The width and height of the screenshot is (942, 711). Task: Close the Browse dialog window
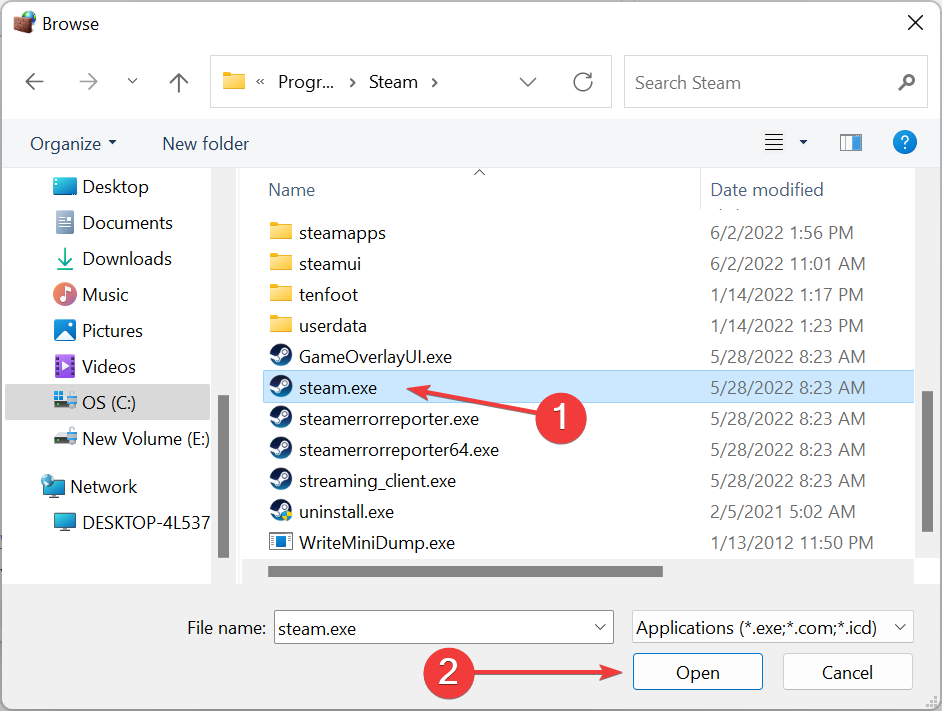(x=915, y=23)
